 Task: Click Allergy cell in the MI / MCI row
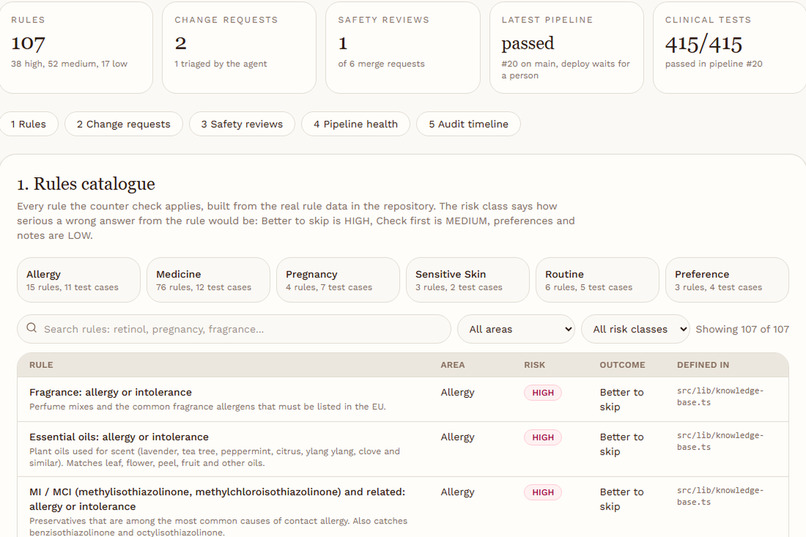pyautogui.click(x=457, y=492)
